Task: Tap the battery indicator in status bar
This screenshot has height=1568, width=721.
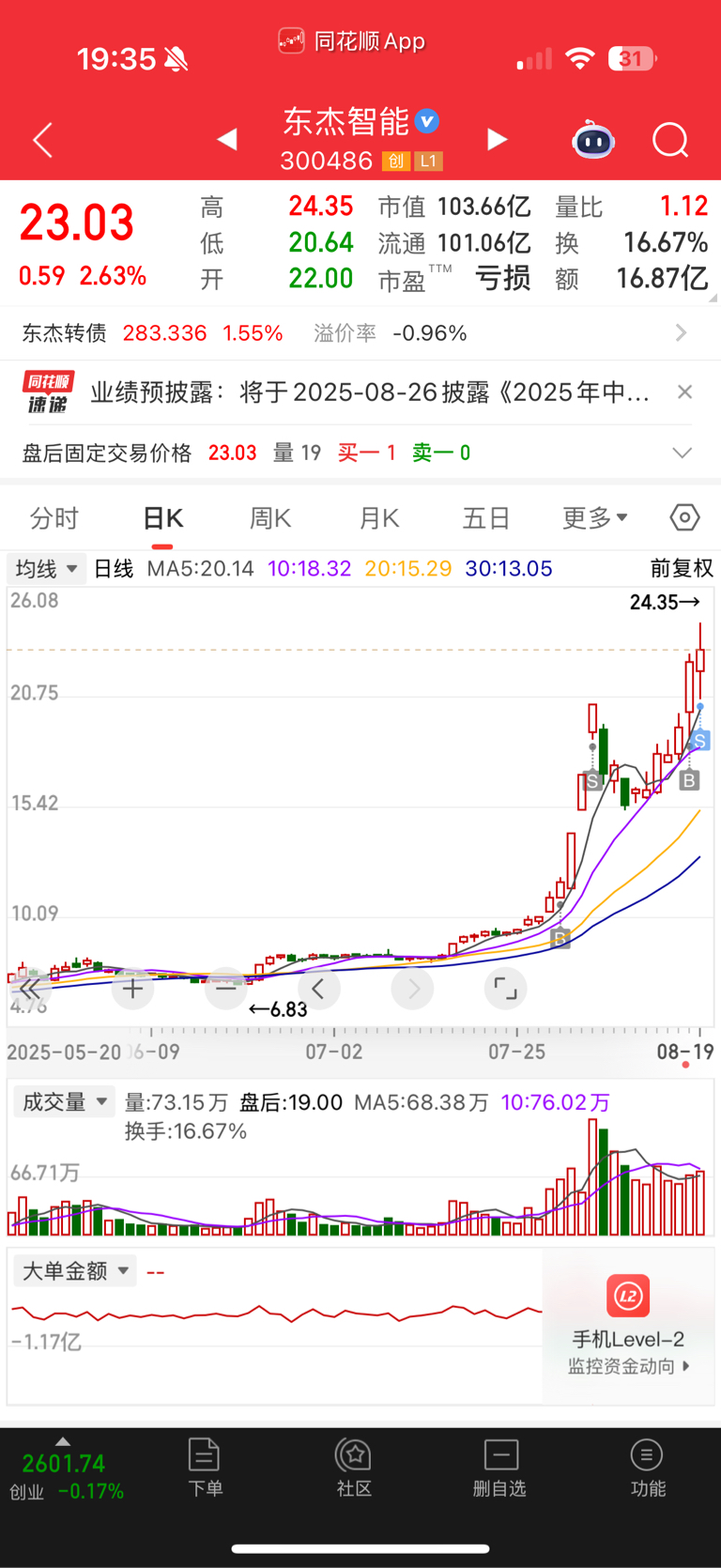Action: coord(633,59)
